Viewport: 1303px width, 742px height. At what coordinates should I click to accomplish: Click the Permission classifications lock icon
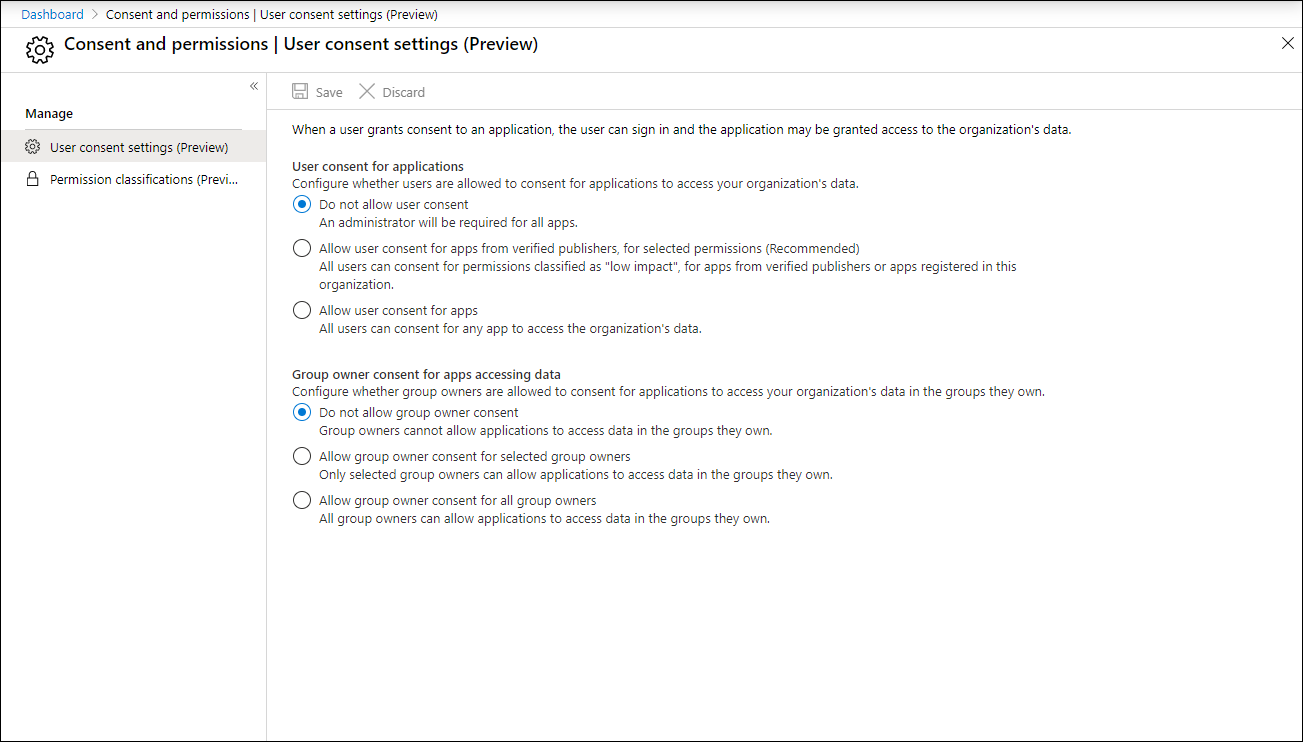click(32, 179)
